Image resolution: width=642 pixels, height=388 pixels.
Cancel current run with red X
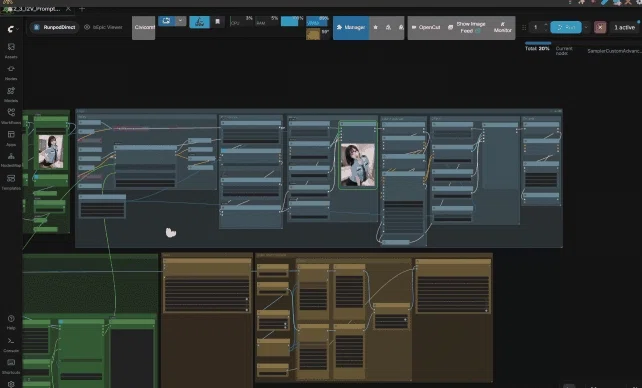click(x=600, y=27)
